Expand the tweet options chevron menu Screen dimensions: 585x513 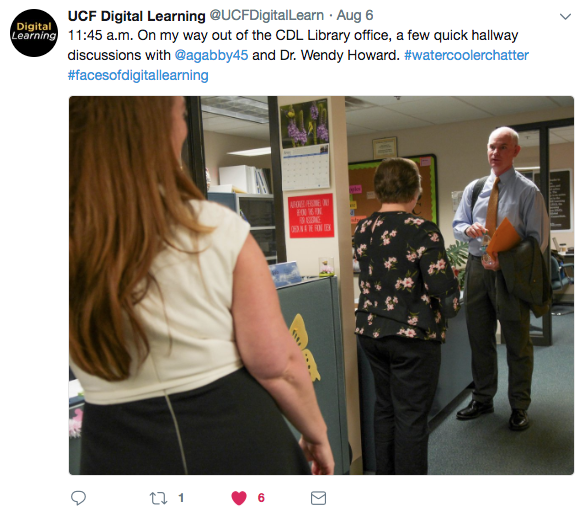565,16
